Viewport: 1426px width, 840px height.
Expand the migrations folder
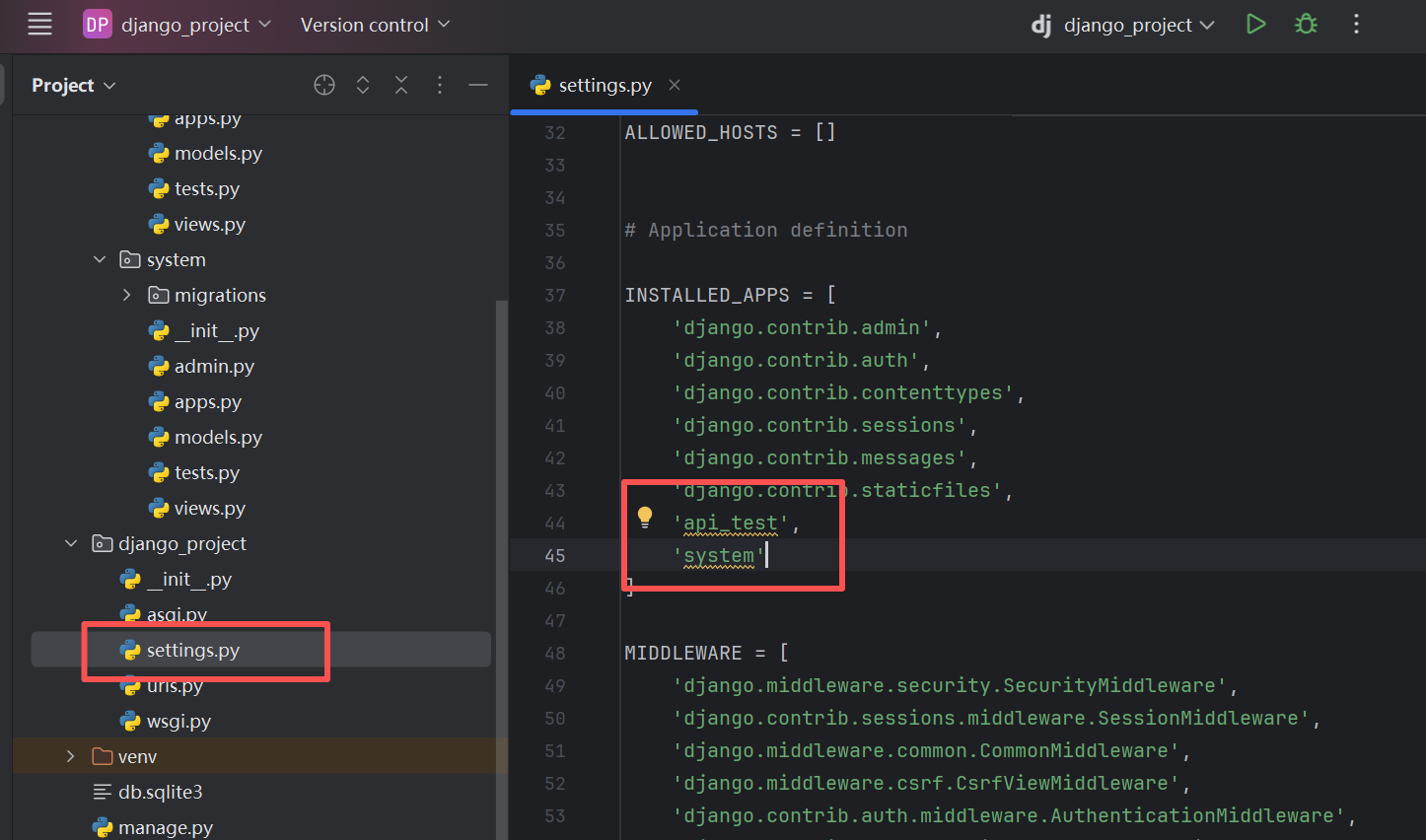(x=126, y=295)
